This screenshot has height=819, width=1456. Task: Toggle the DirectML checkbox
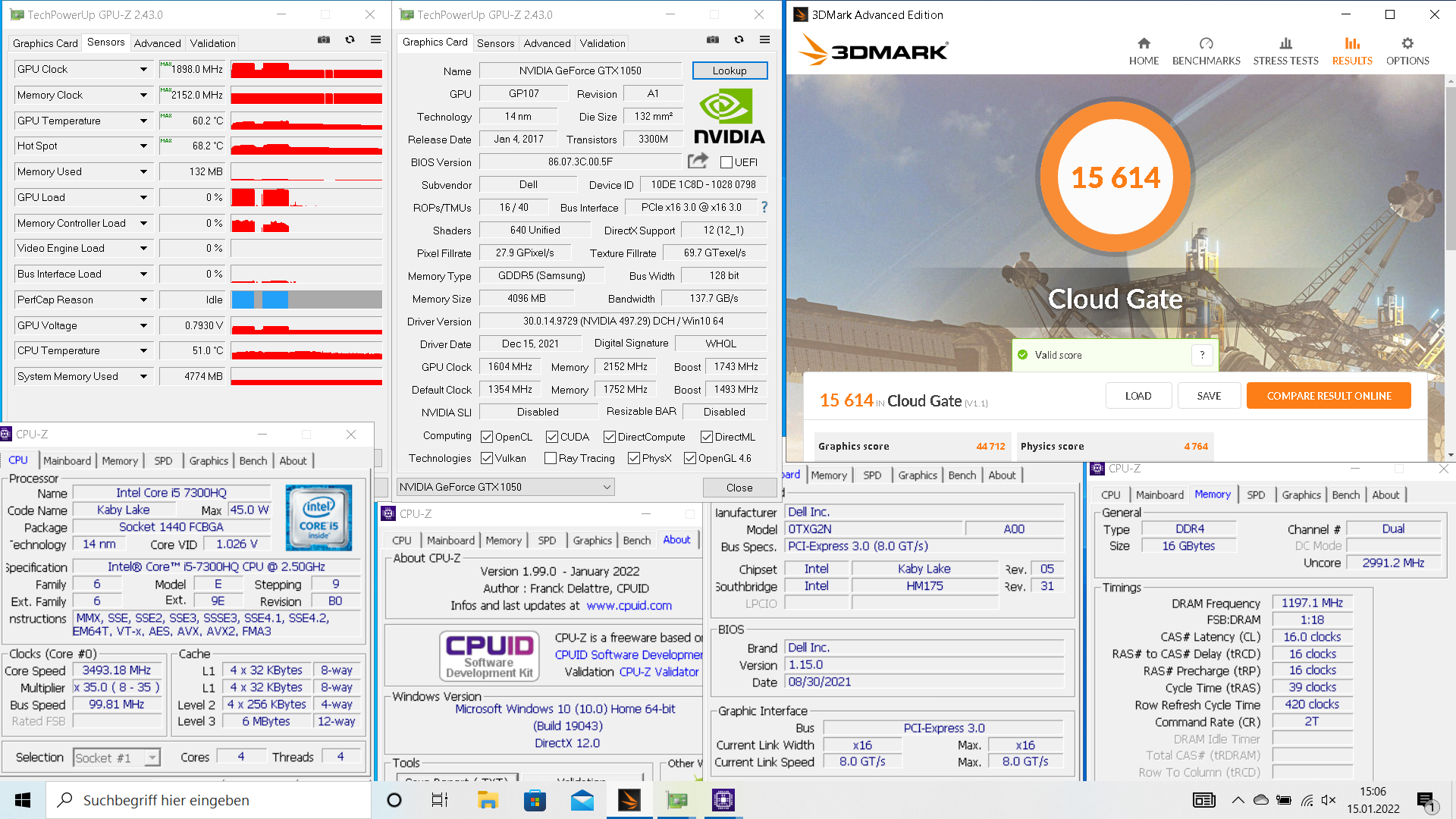pos(707,437)
